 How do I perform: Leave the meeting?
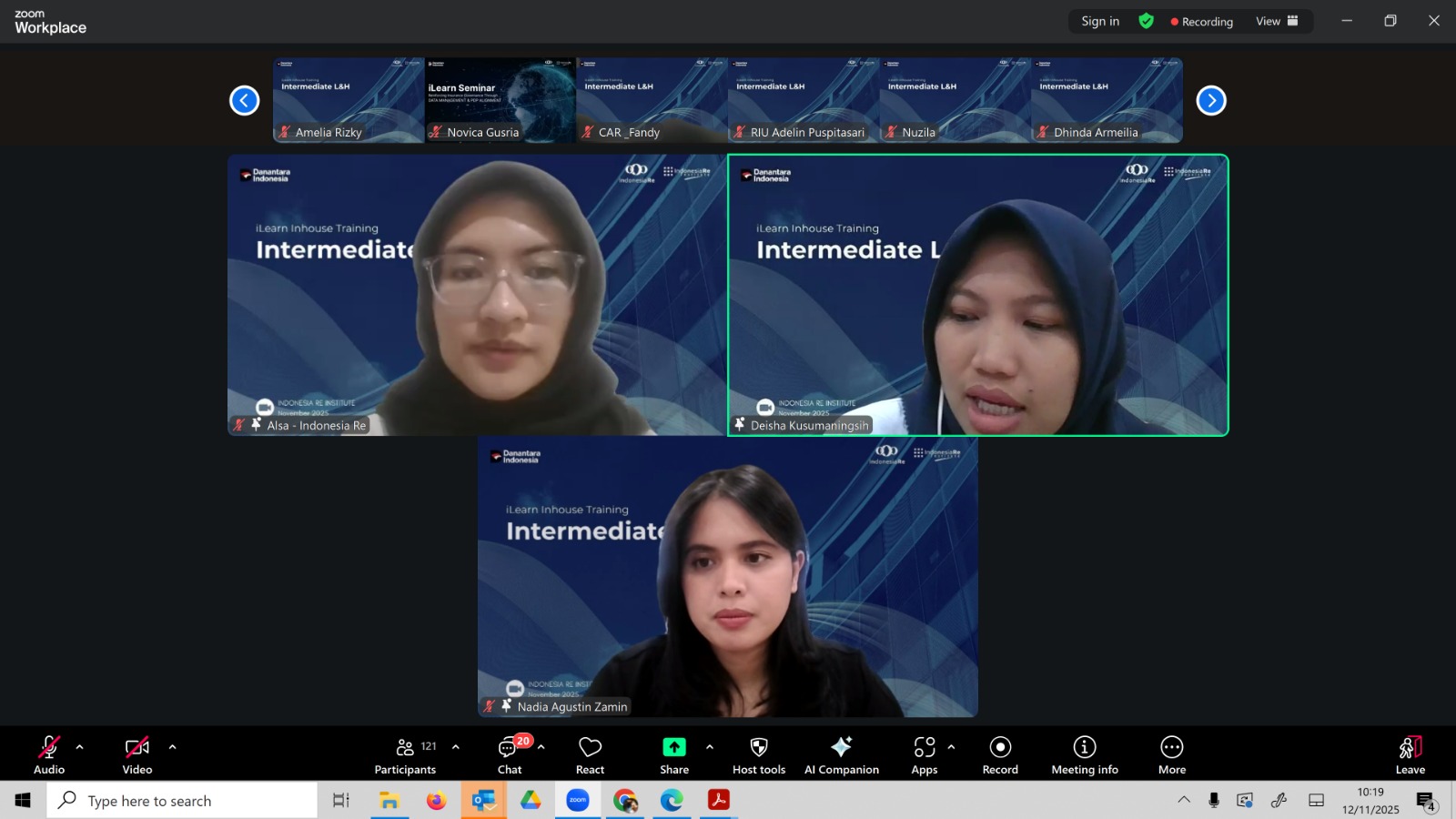click(1410, 754)
